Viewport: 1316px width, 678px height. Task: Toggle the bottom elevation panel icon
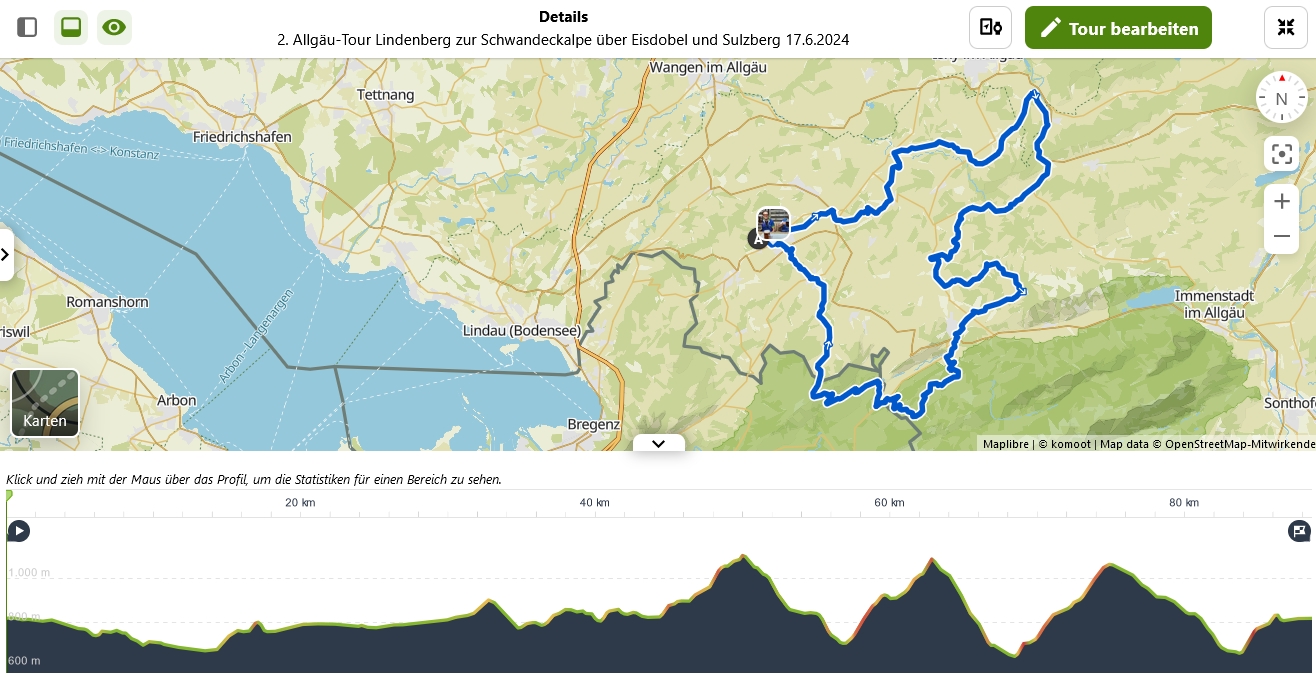pos(71,27)
